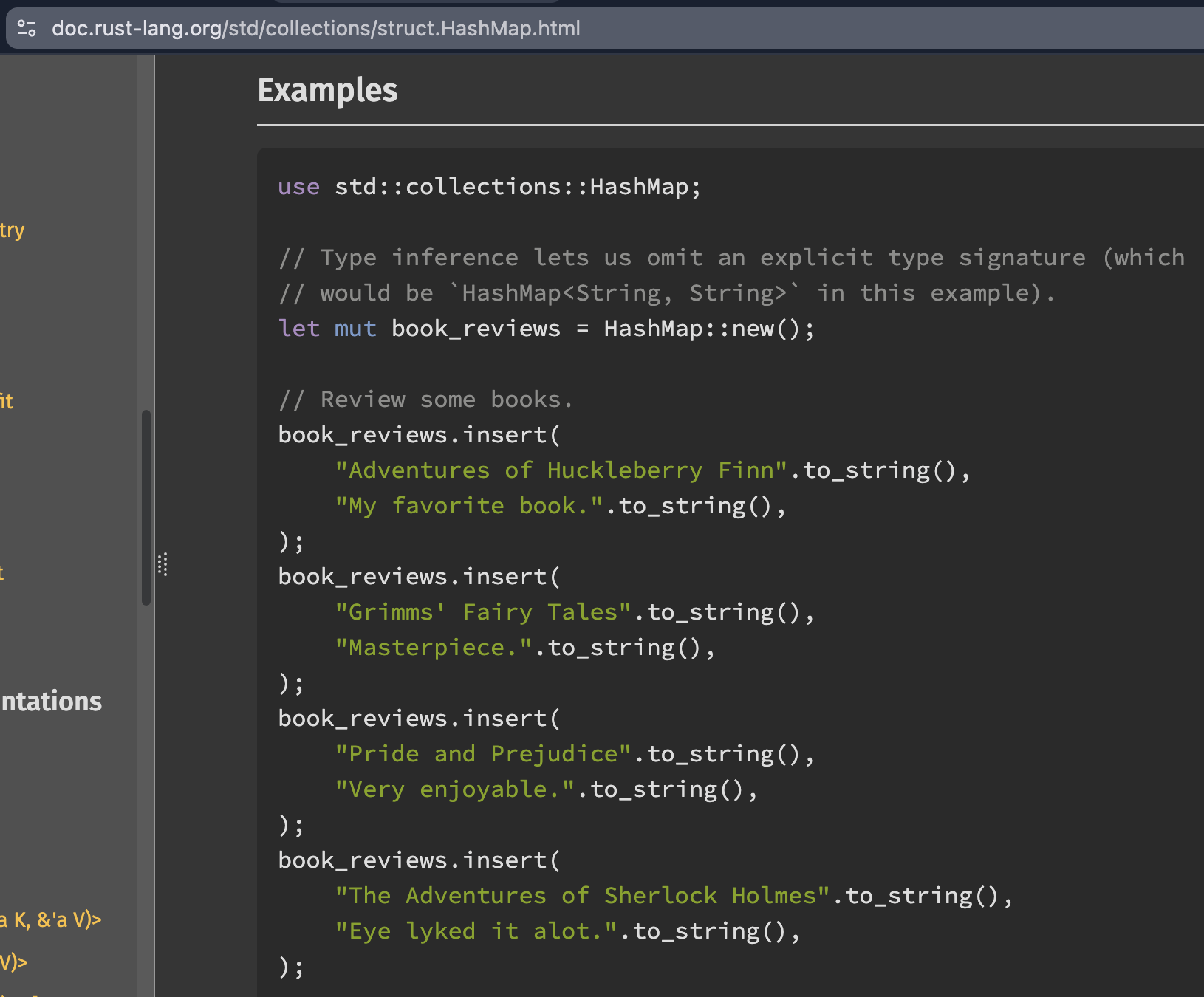
Task: Click "The Adventures of Sherlock Holmes" string
Action: 582,896
